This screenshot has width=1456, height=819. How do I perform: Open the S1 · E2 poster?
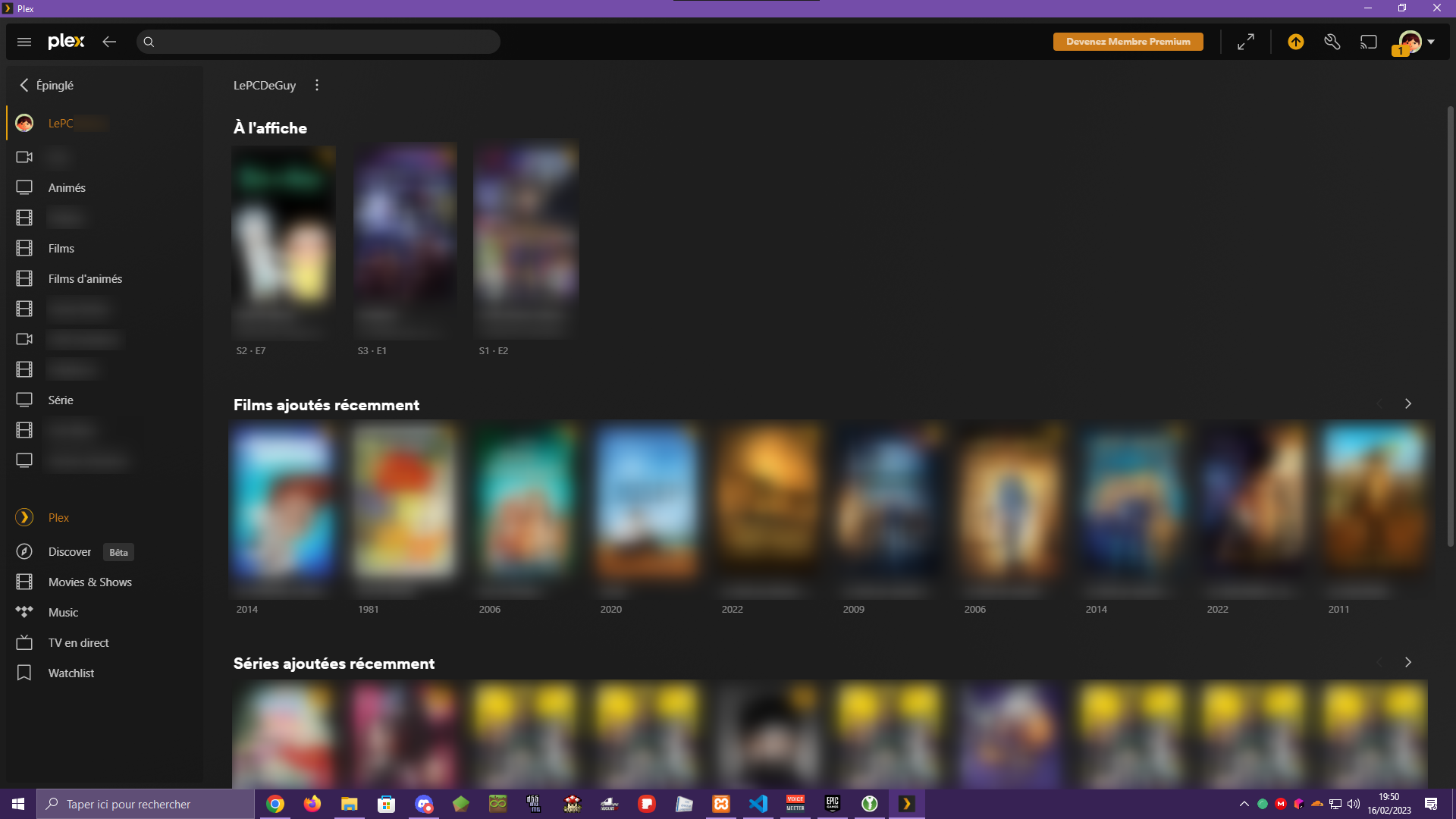point(526,225)
